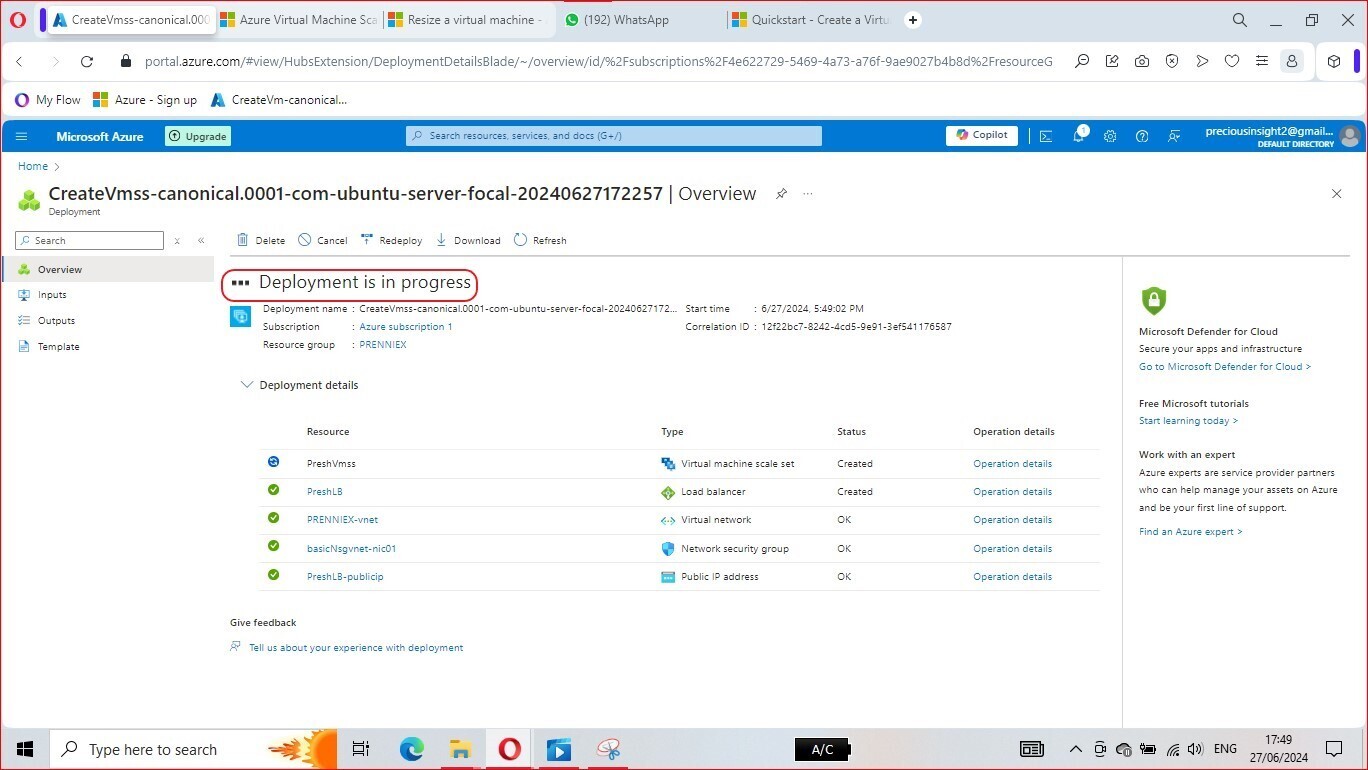Select Overview in the deployment menu
This screenshot has width=1368, height=770.
[x=108, y=270]
